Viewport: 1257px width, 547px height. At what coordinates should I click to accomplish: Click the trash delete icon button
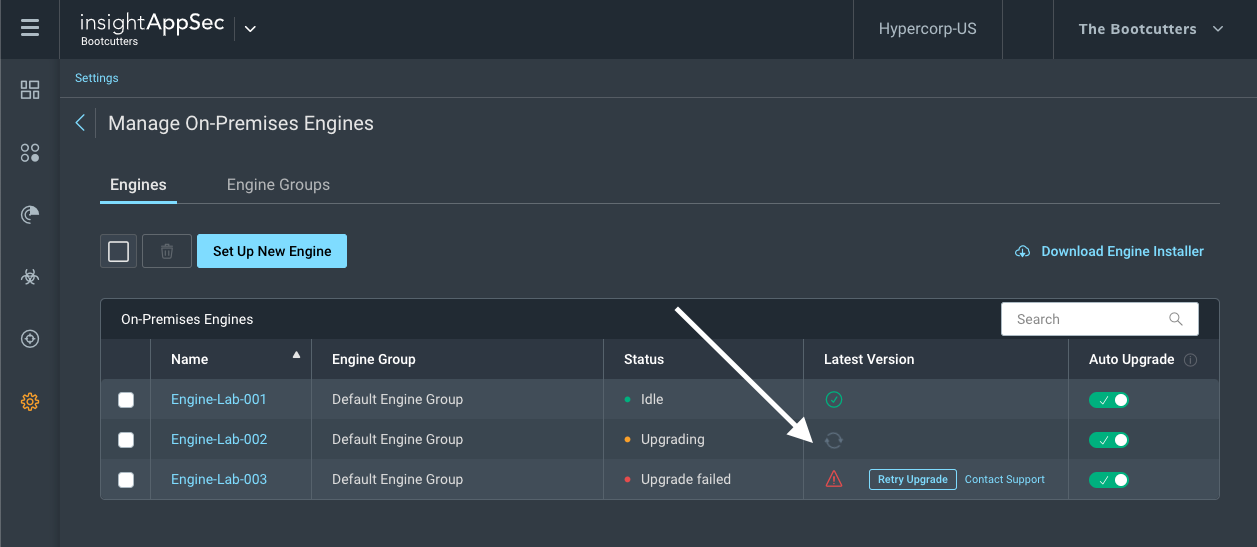[167, 251]
